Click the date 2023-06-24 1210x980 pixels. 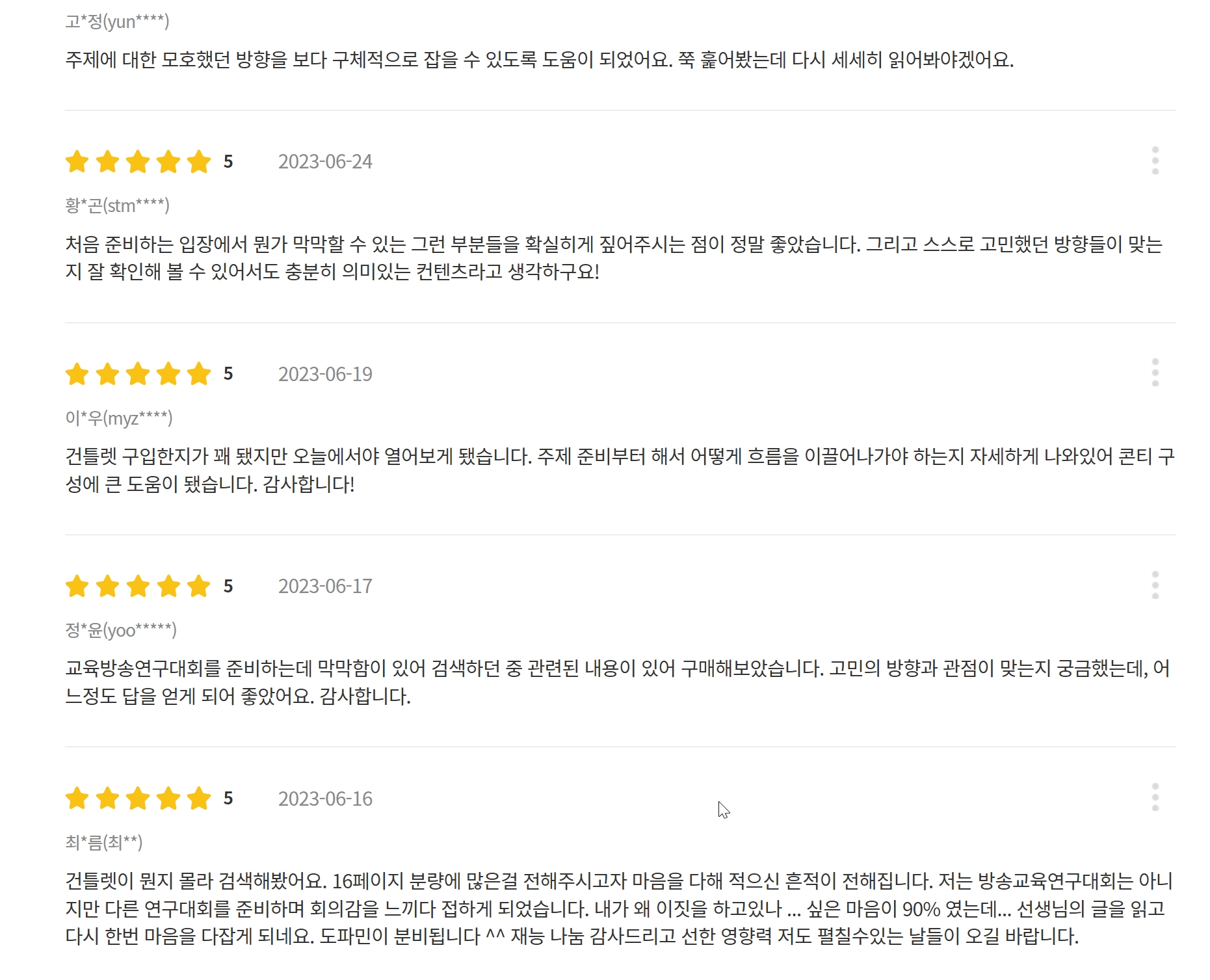pos(325,161)
